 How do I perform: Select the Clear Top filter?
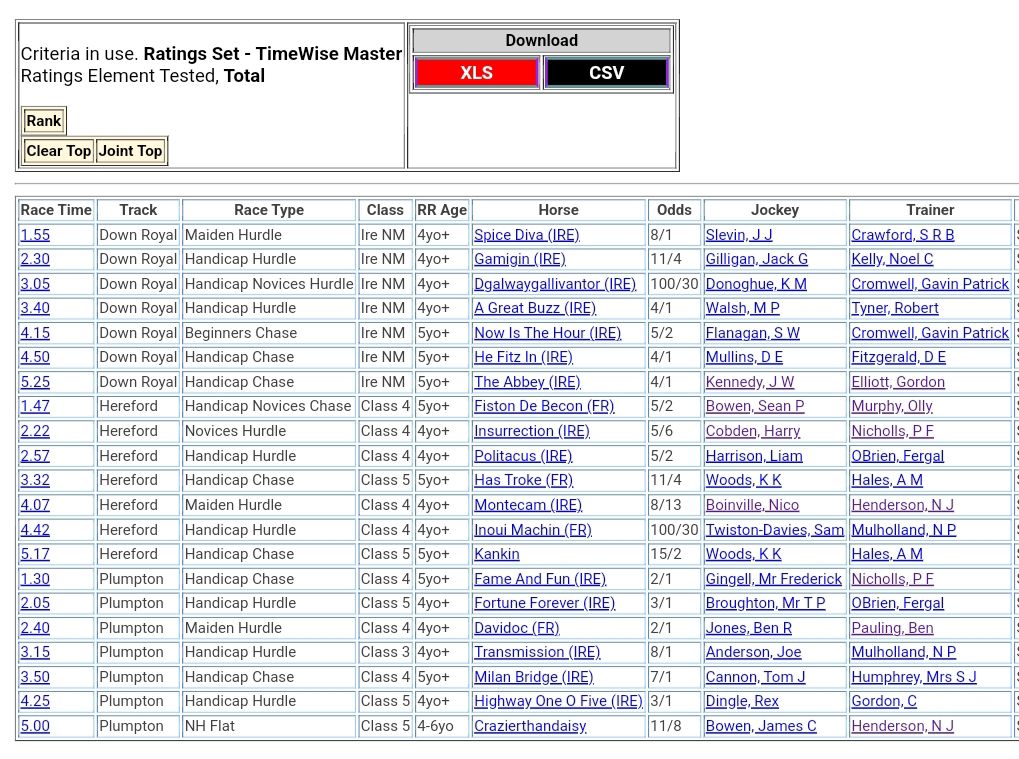tap(58, 151)
